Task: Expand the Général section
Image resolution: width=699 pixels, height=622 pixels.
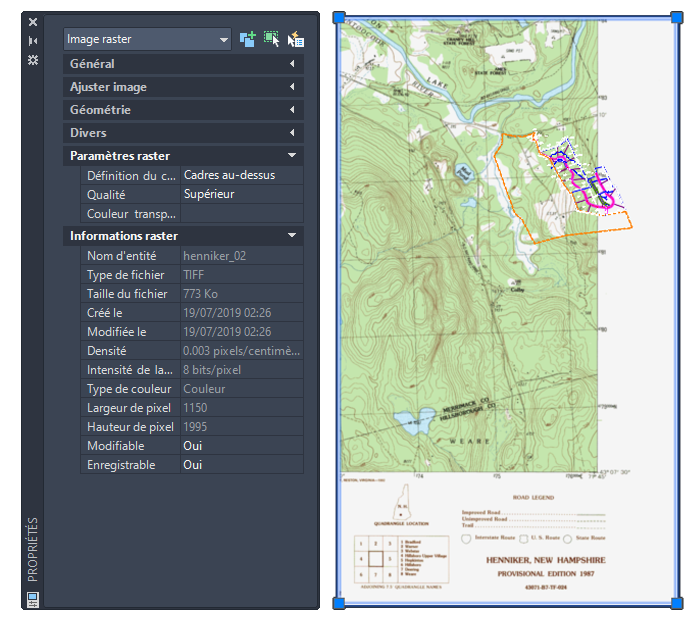Action: pyautogui.click(x=183, y=64)
